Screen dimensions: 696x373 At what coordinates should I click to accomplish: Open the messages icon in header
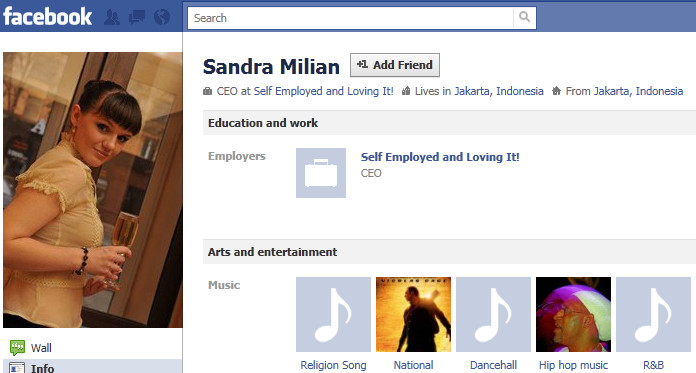click(137, 17)
